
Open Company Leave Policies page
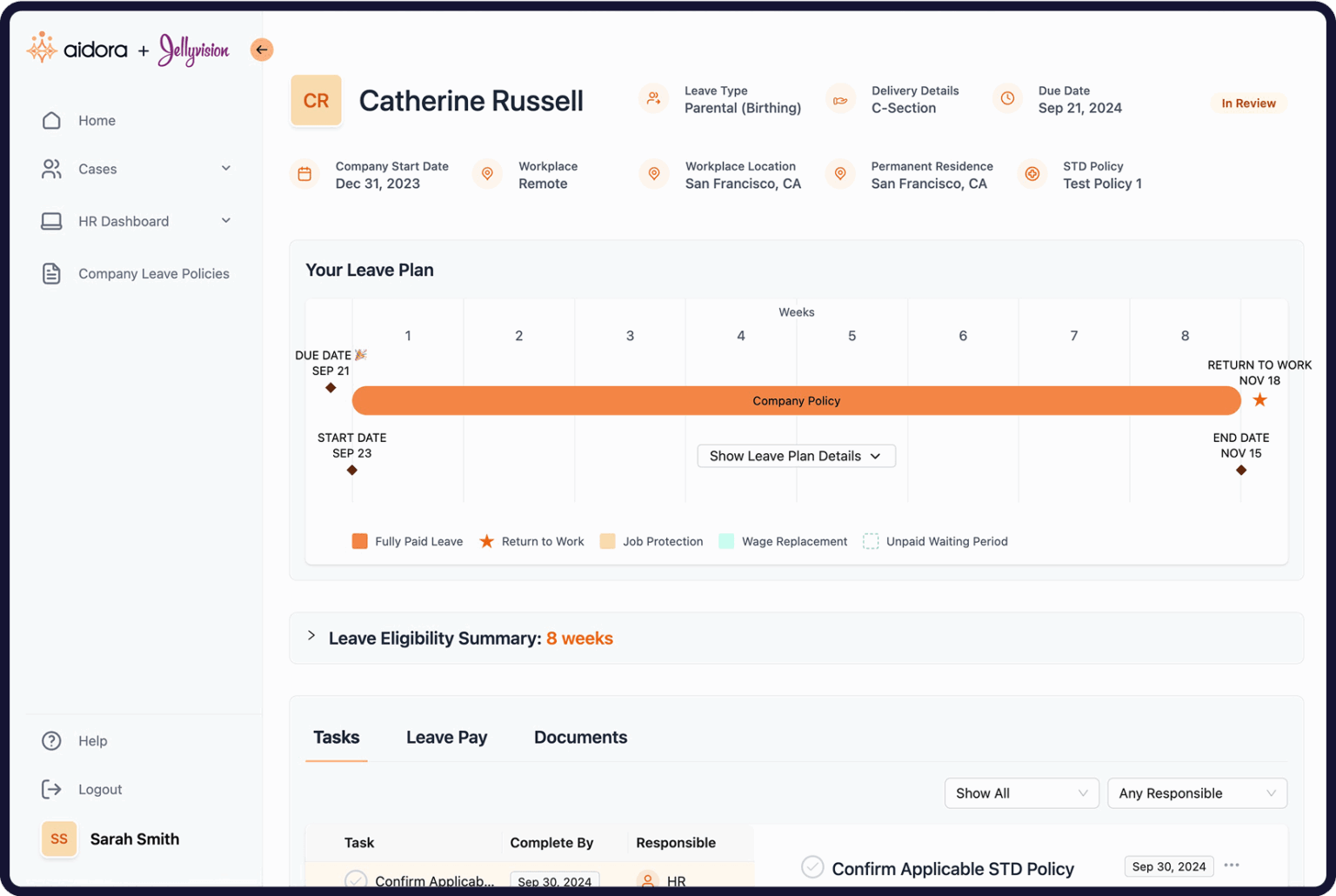(153, 273)
